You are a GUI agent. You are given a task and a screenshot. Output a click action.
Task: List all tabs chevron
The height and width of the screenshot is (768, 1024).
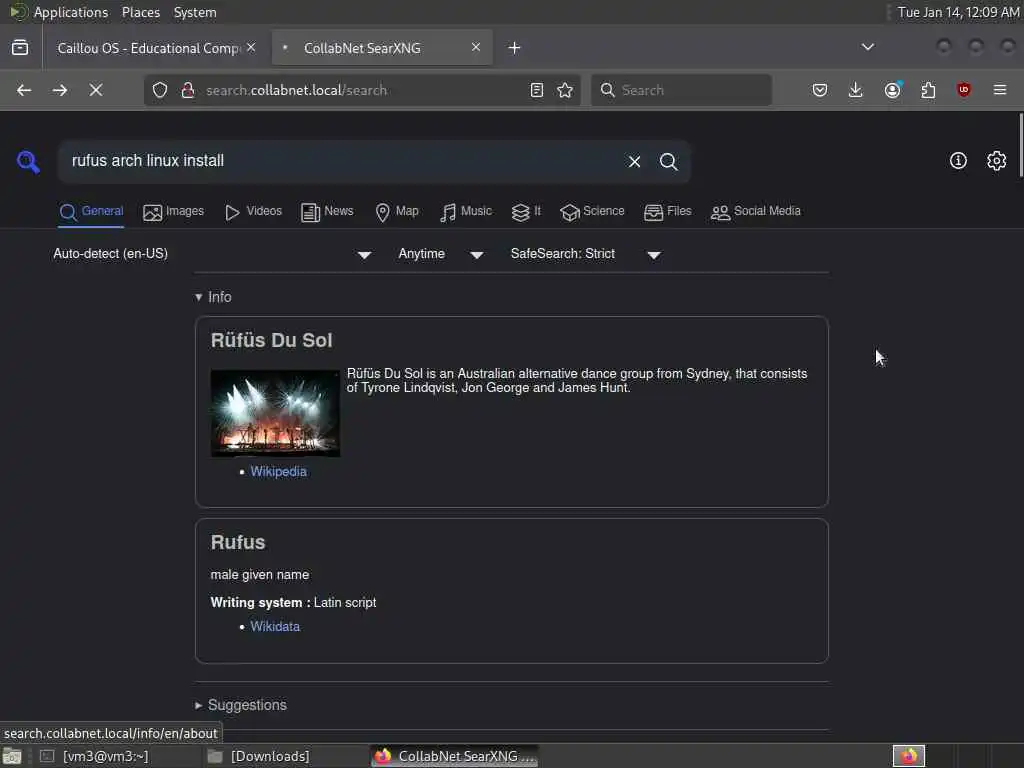coord(868,47)
